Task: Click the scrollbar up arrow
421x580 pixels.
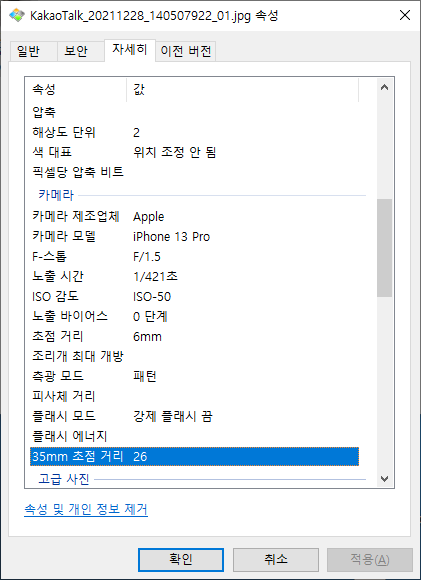Action: [384, 87]
